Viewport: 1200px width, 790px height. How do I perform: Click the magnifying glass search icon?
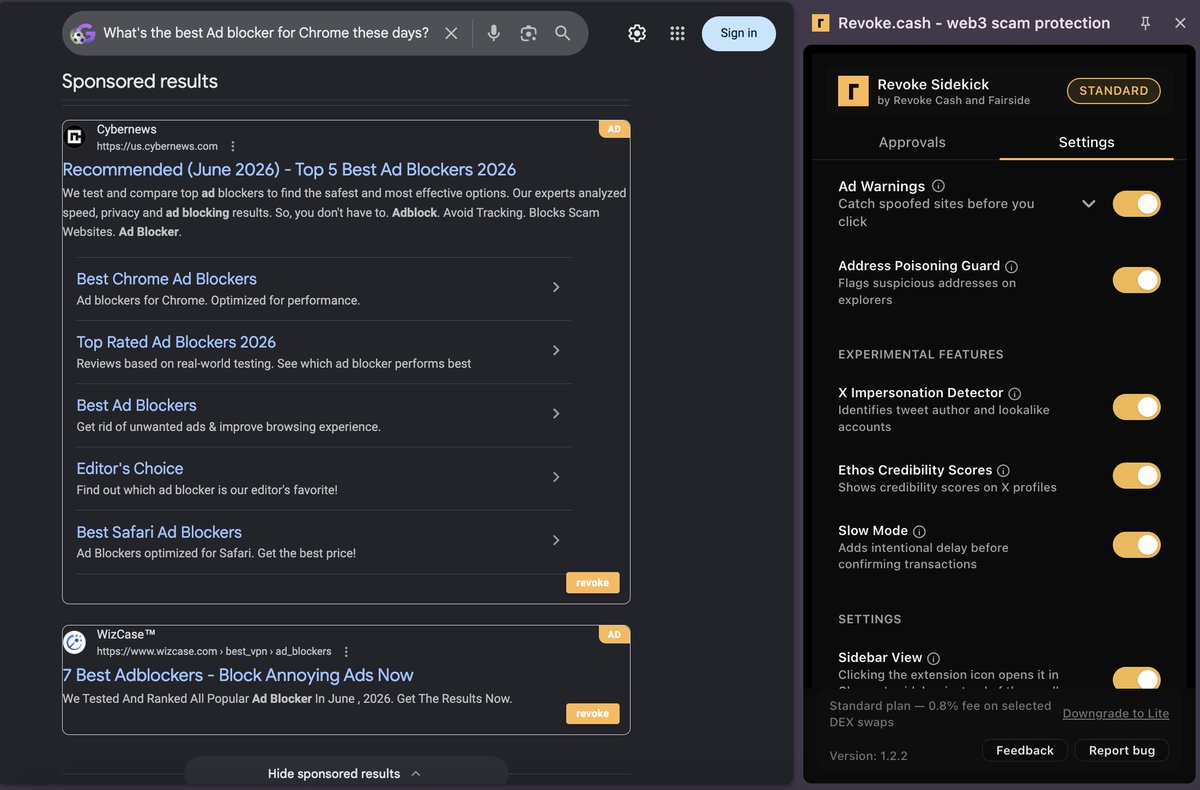pos(563,33)
